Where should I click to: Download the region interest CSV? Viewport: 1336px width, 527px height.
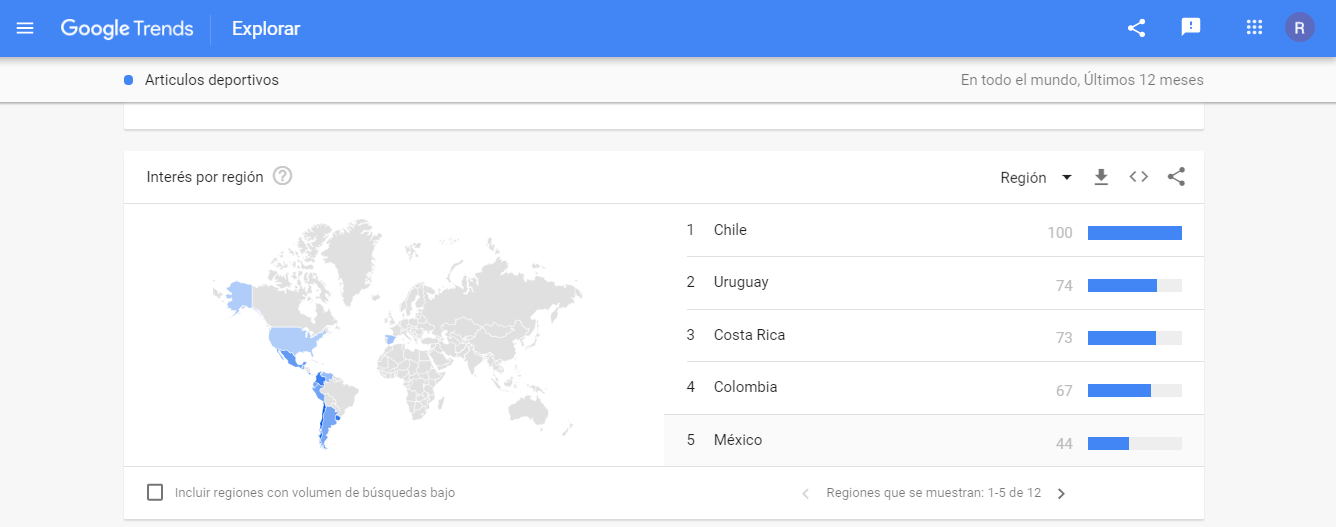(1101, 177)
